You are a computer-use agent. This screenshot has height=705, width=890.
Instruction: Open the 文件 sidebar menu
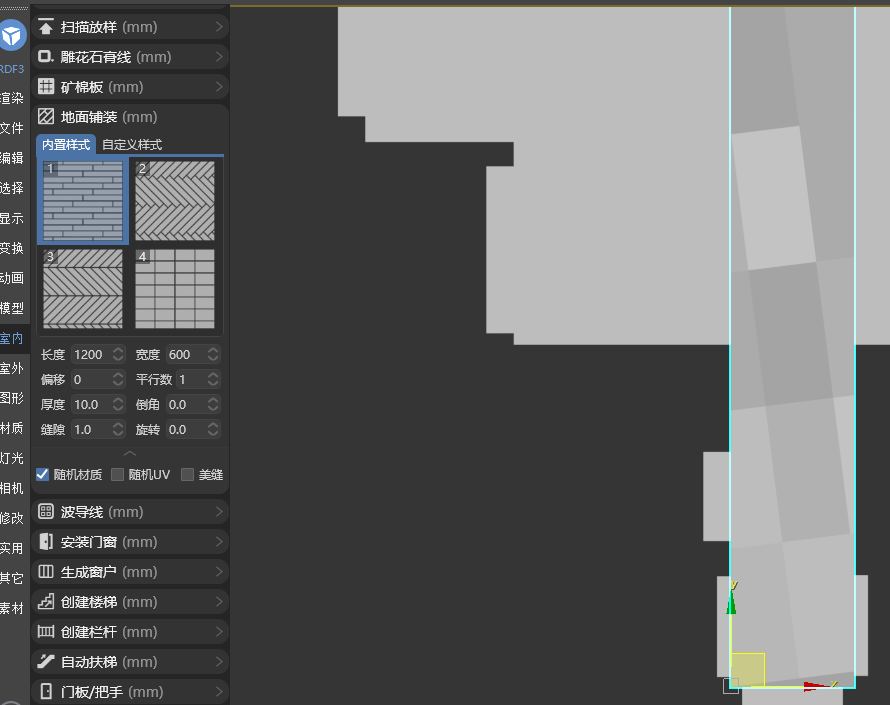[x=12, y=128]
